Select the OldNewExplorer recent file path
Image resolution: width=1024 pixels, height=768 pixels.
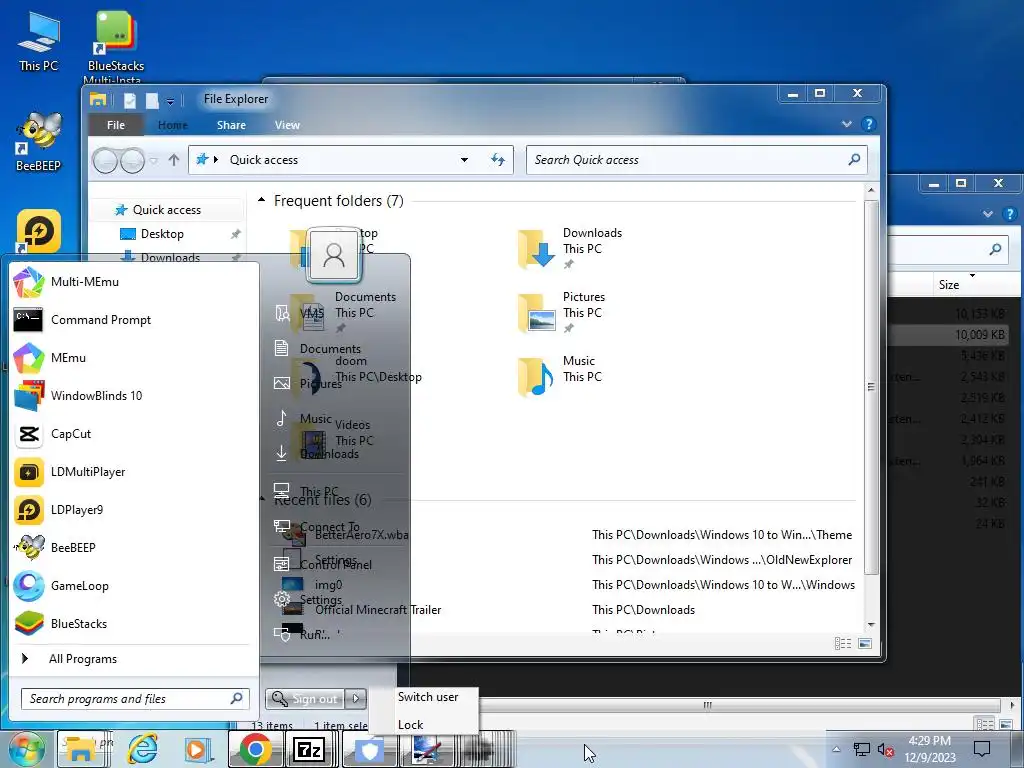click(x=722, y=560)
